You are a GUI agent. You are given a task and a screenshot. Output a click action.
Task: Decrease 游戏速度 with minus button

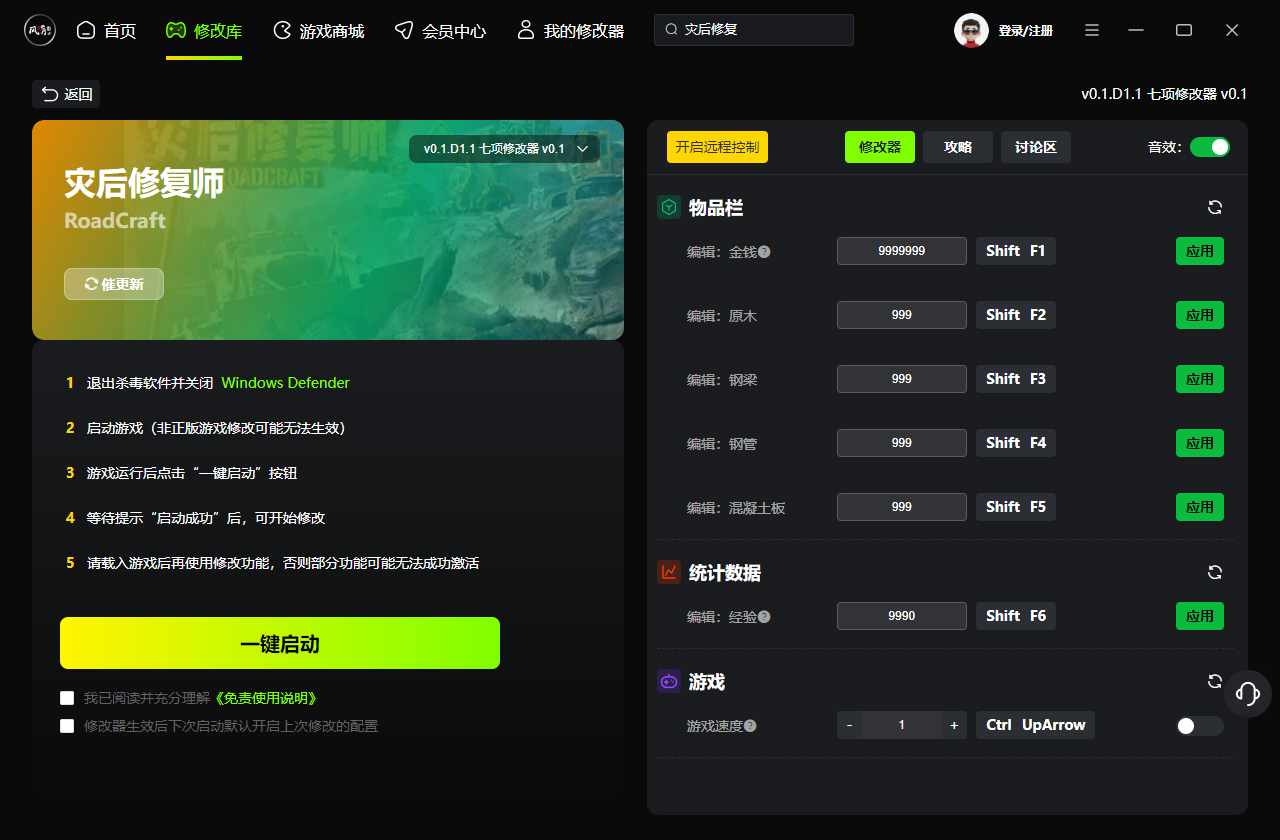(849, 725)
